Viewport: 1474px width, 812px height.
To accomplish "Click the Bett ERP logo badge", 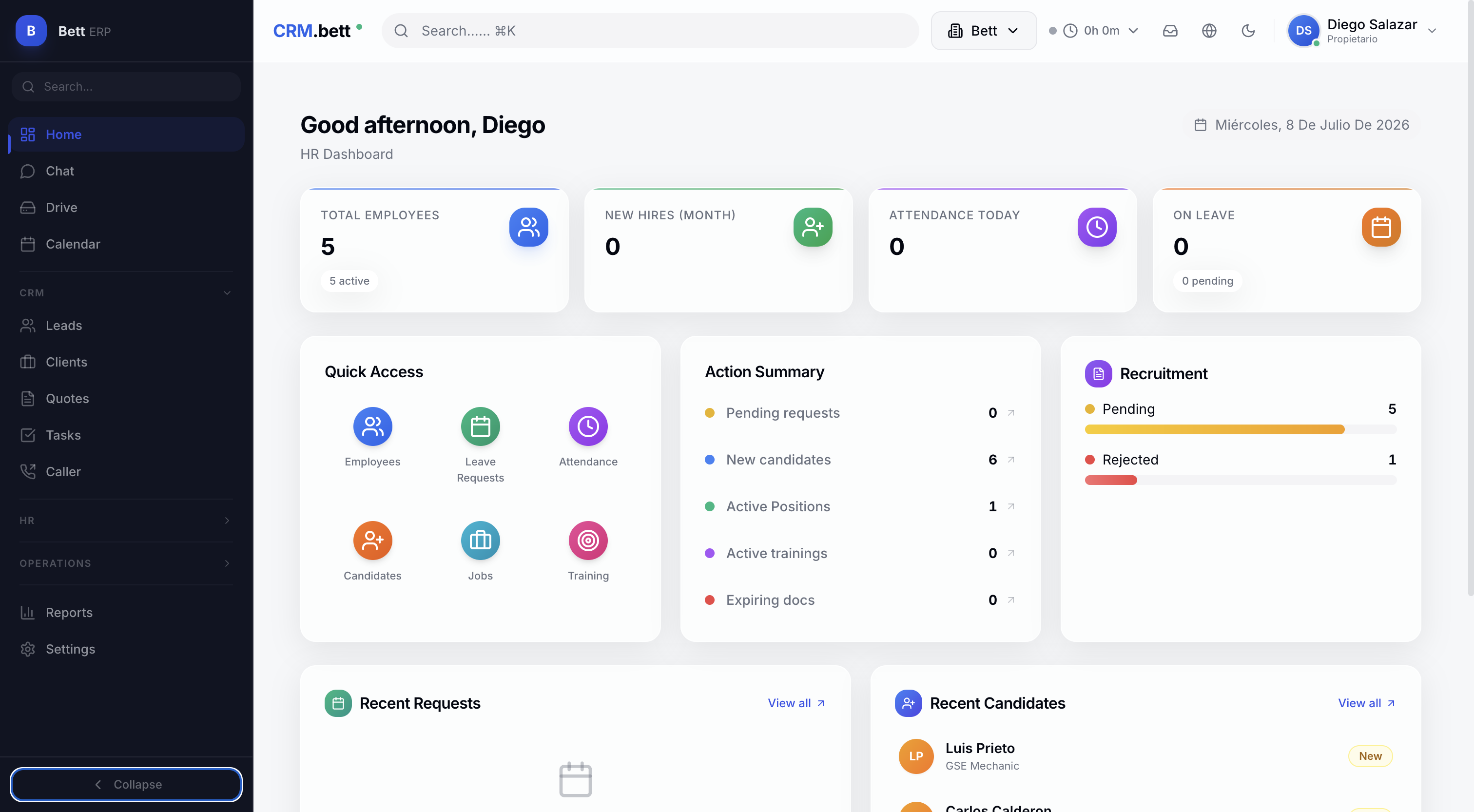I will click(x=31, y=31).
